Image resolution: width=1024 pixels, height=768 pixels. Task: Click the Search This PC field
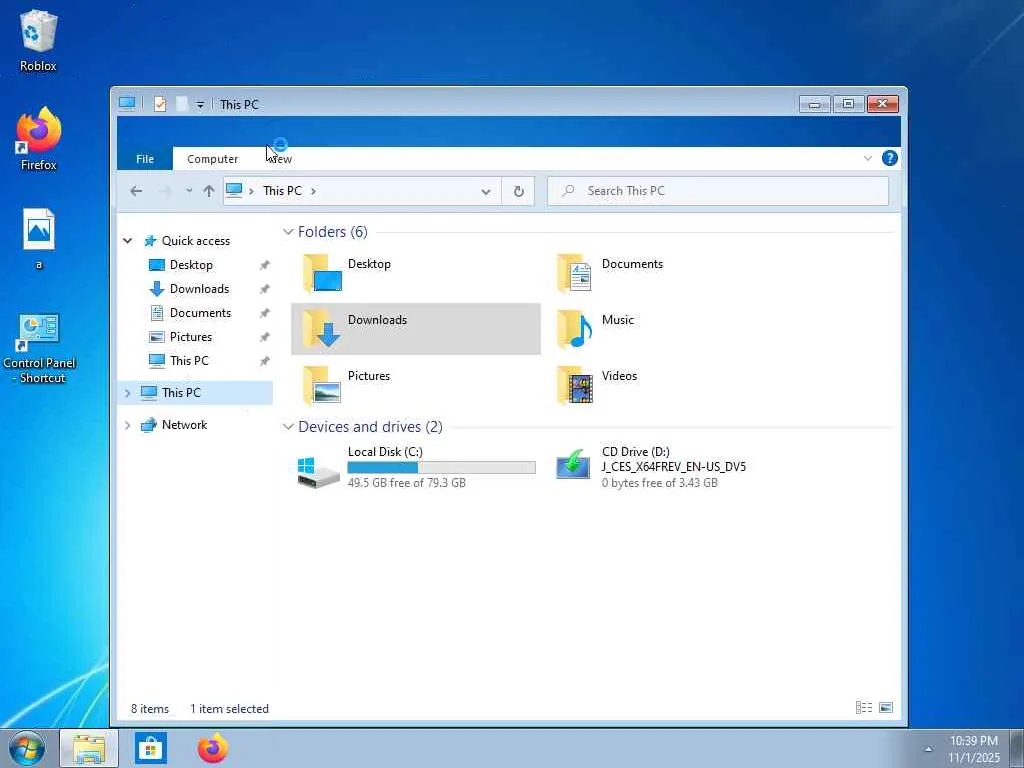(717, 191)
